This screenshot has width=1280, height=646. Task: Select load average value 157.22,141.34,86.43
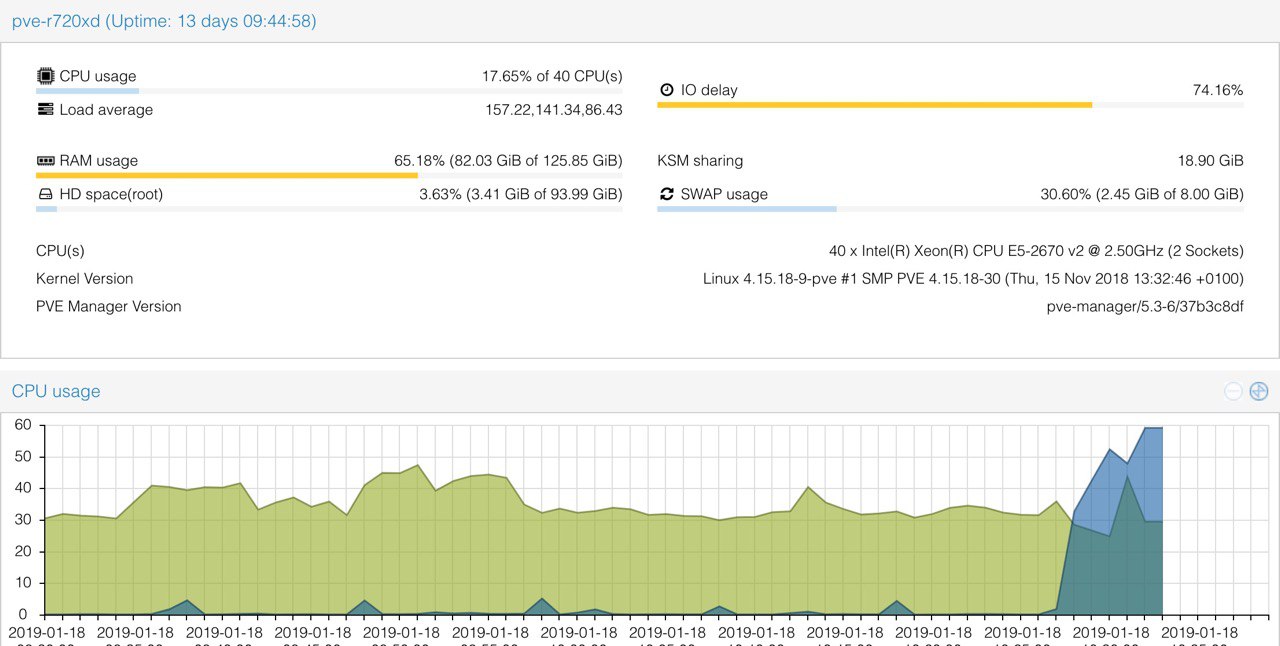point(554,110)
